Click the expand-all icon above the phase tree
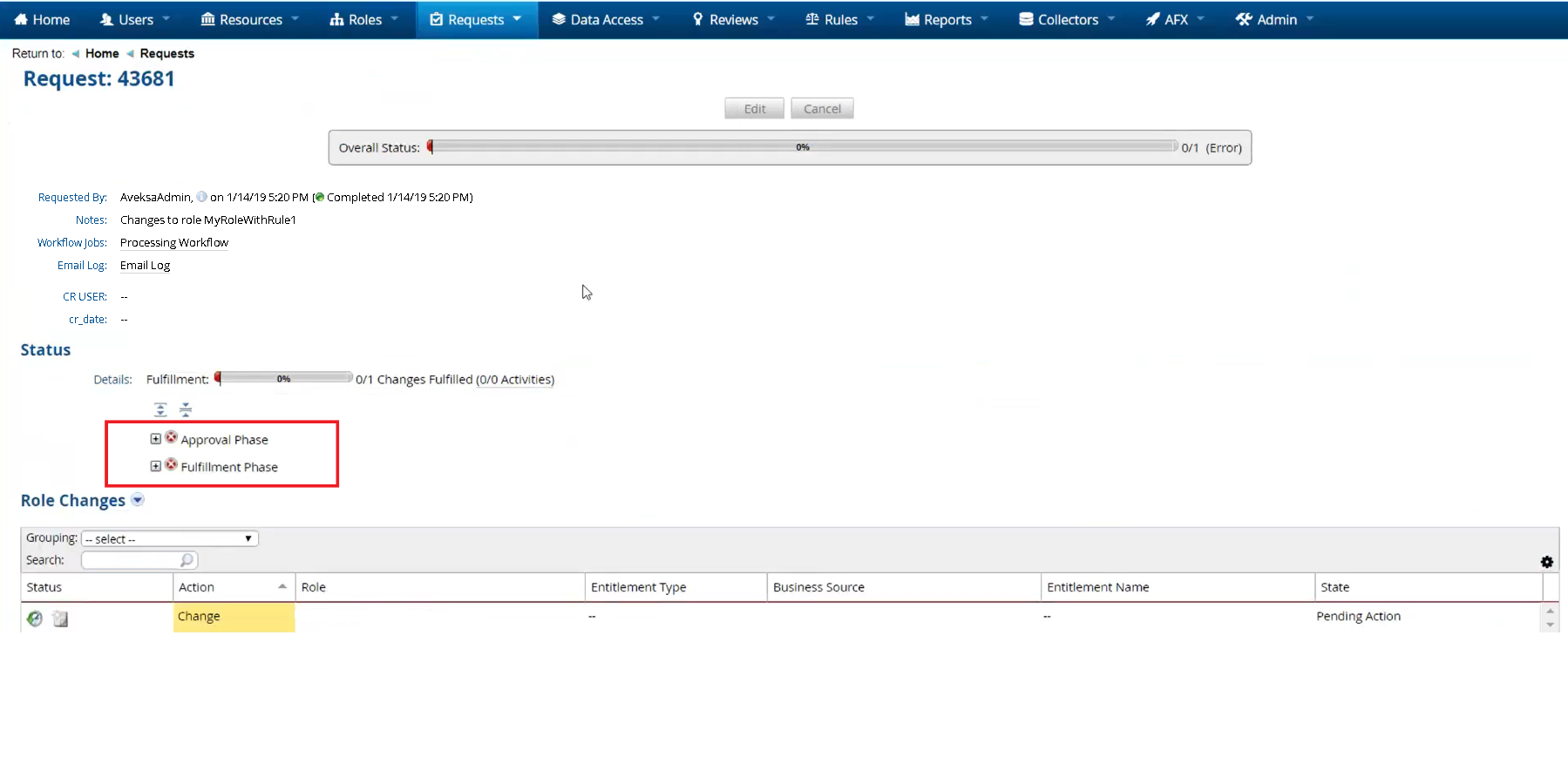 pos(160,409)
